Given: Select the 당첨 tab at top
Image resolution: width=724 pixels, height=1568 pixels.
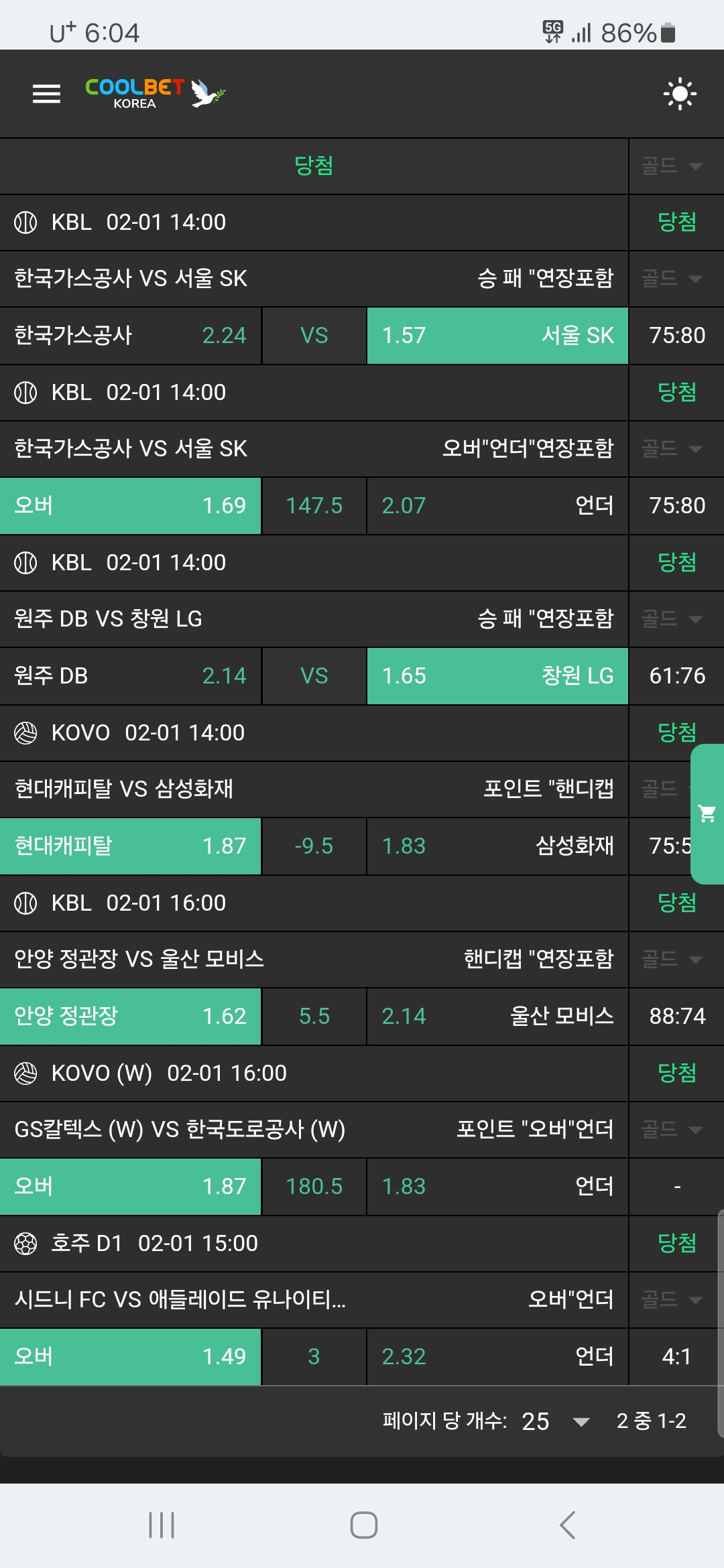Looking at the screenshot, I should (314, 166).
